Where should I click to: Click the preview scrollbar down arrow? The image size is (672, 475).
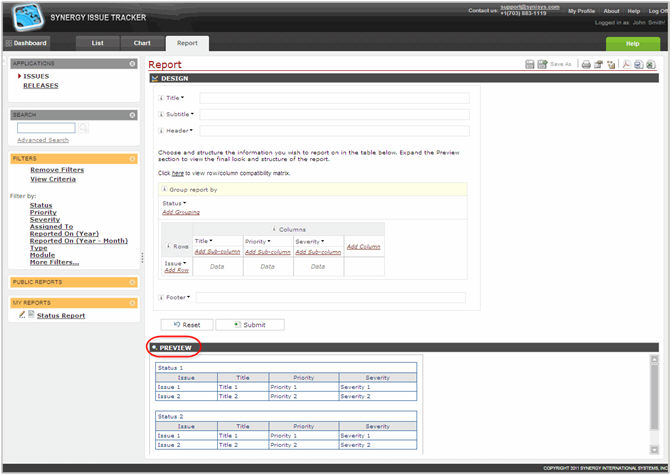tap(654, 449)
